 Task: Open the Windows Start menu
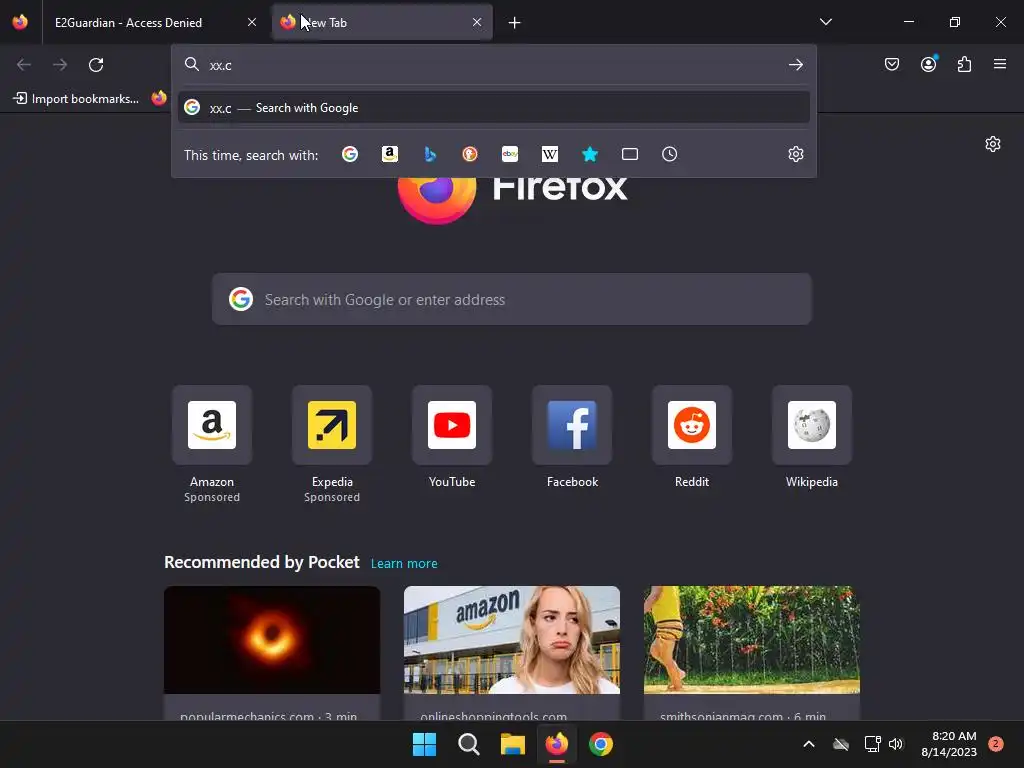click(x=424, y=744)
